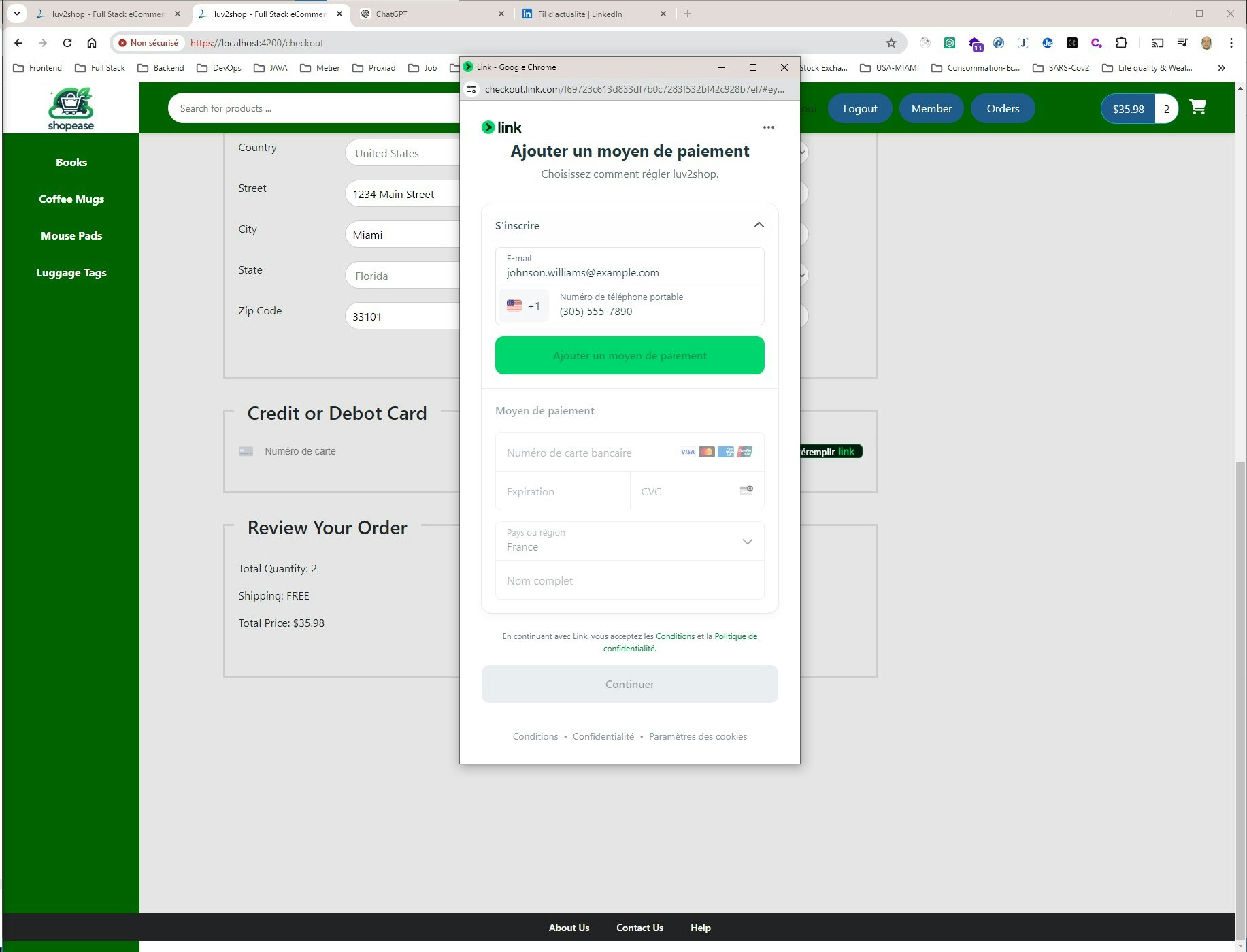Click the purple extension icon with badge 13
Screen dimensions: 1247x952
click(975, 44)
